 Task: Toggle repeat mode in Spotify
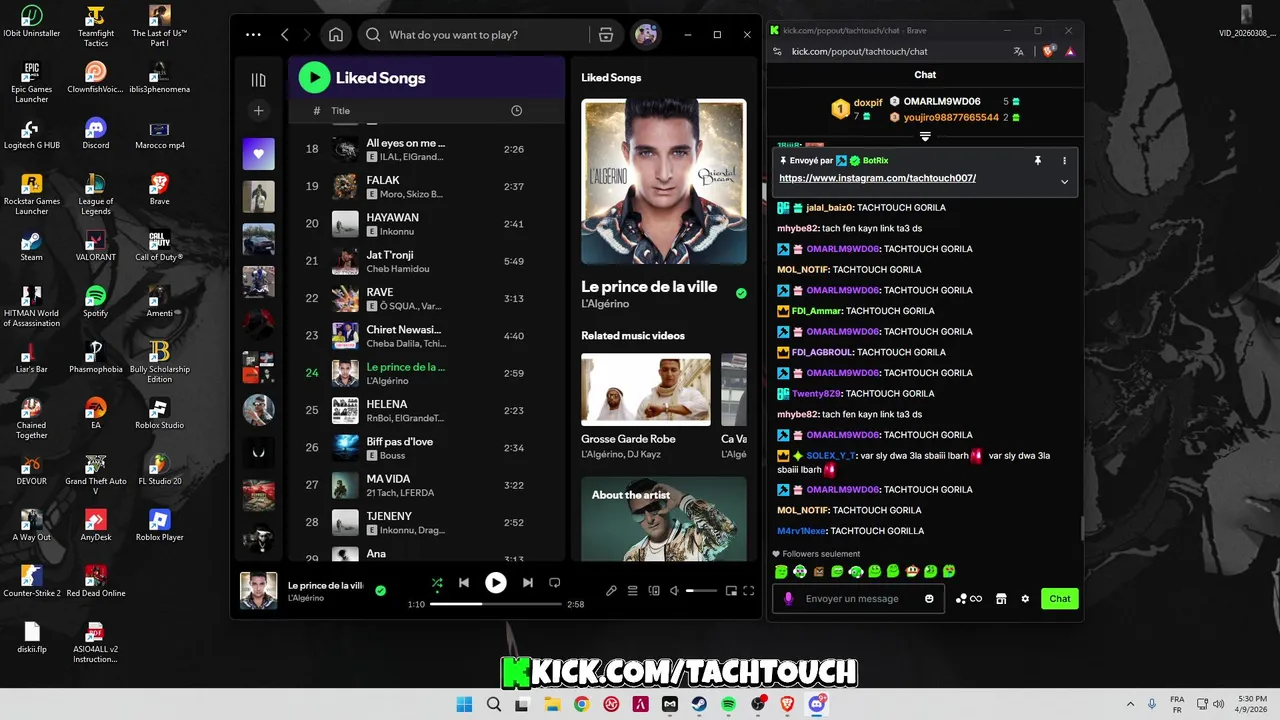pyautogui.click(x=554, y=583)
